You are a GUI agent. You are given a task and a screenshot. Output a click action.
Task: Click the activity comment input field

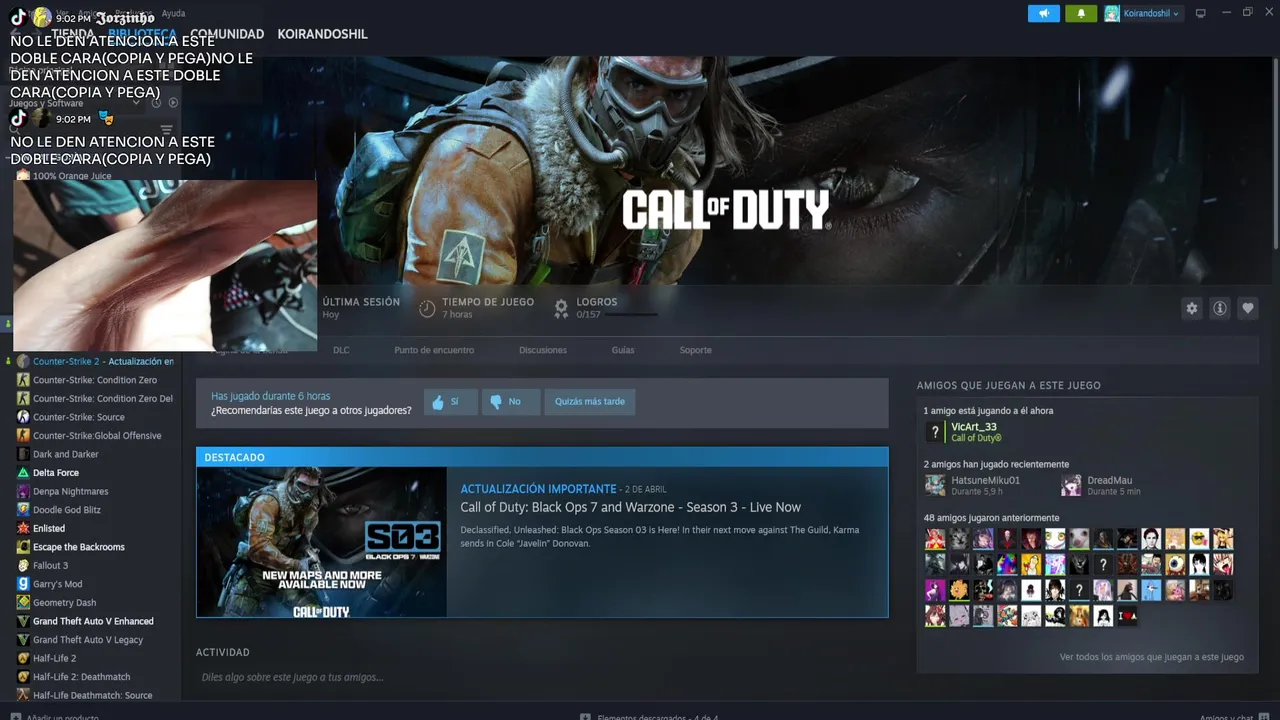click(x=542, y=677)
